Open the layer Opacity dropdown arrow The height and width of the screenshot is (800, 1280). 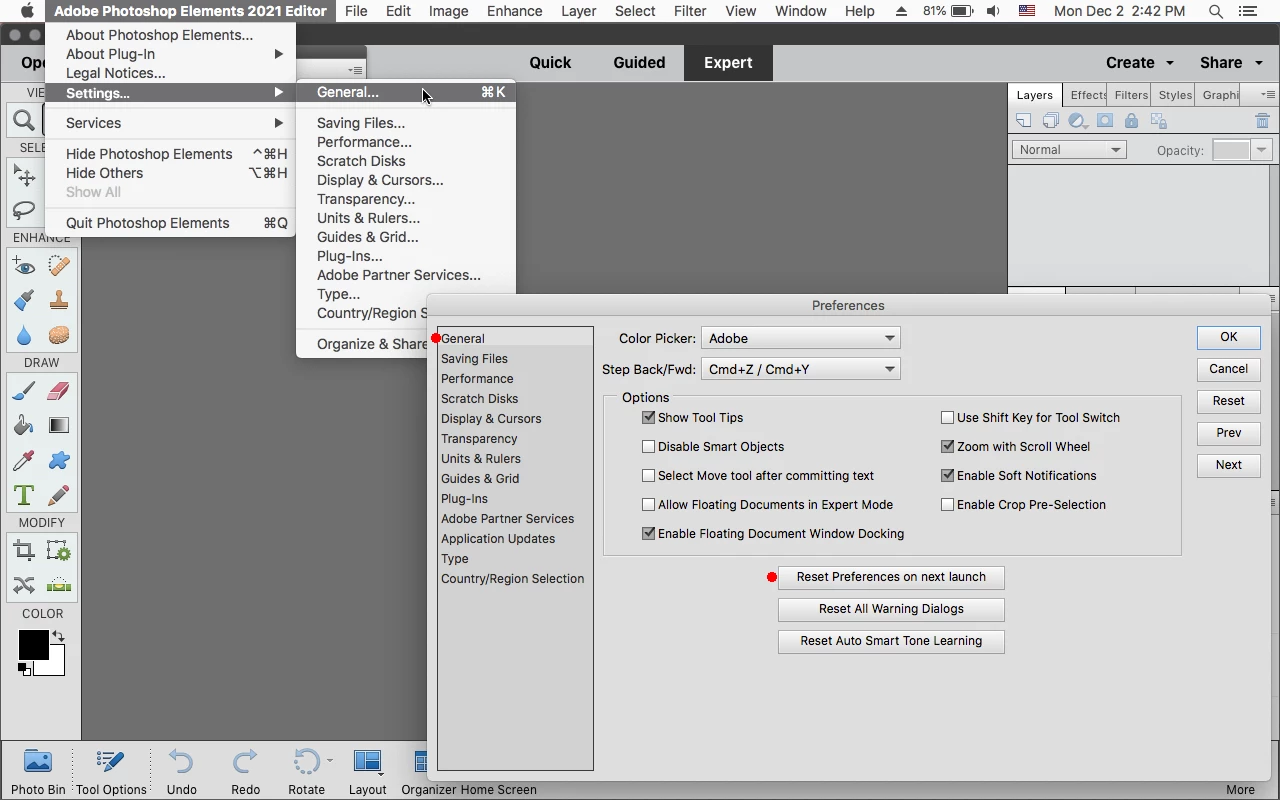coord(1262,150)
